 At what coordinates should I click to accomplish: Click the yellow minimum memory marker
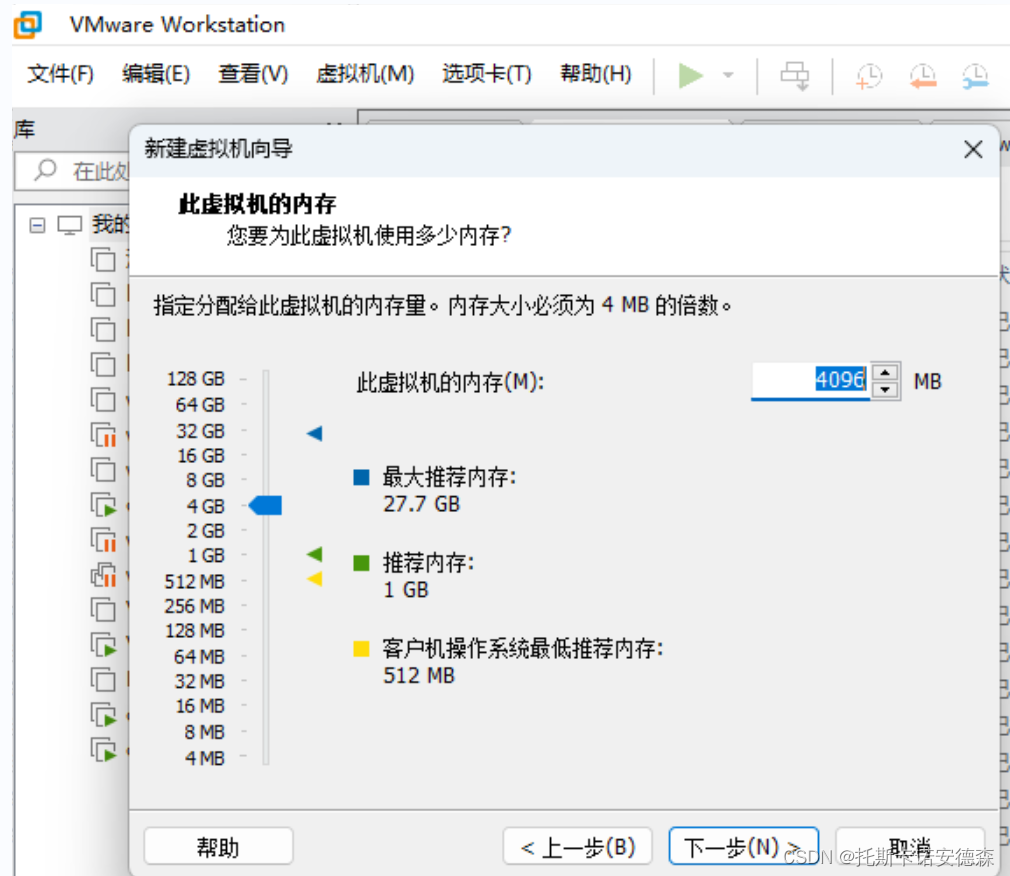click(x=314, y=578)
